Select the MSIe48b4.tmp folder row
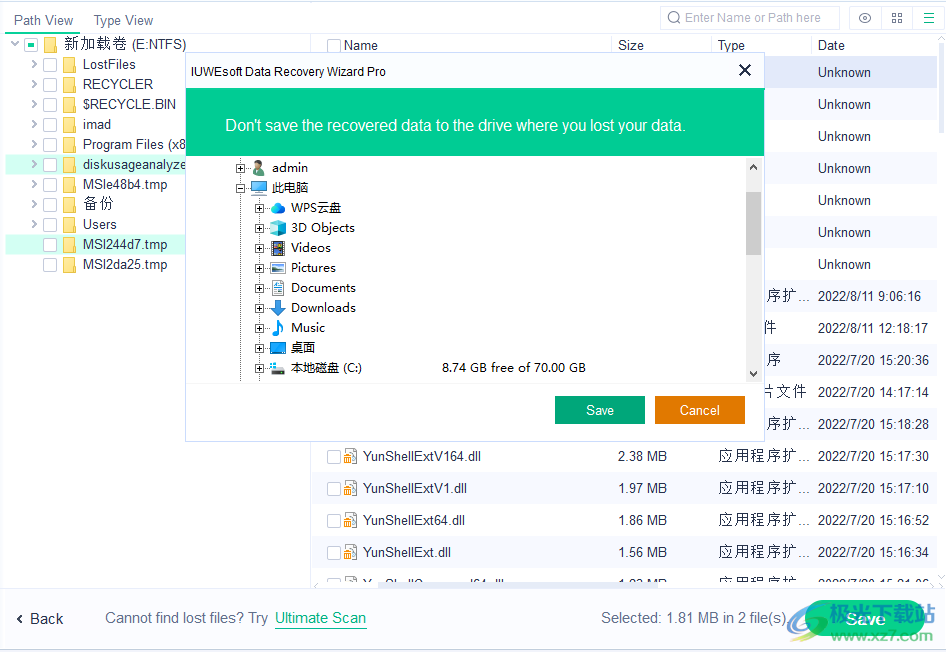946x652 pixels. [97, 185]
